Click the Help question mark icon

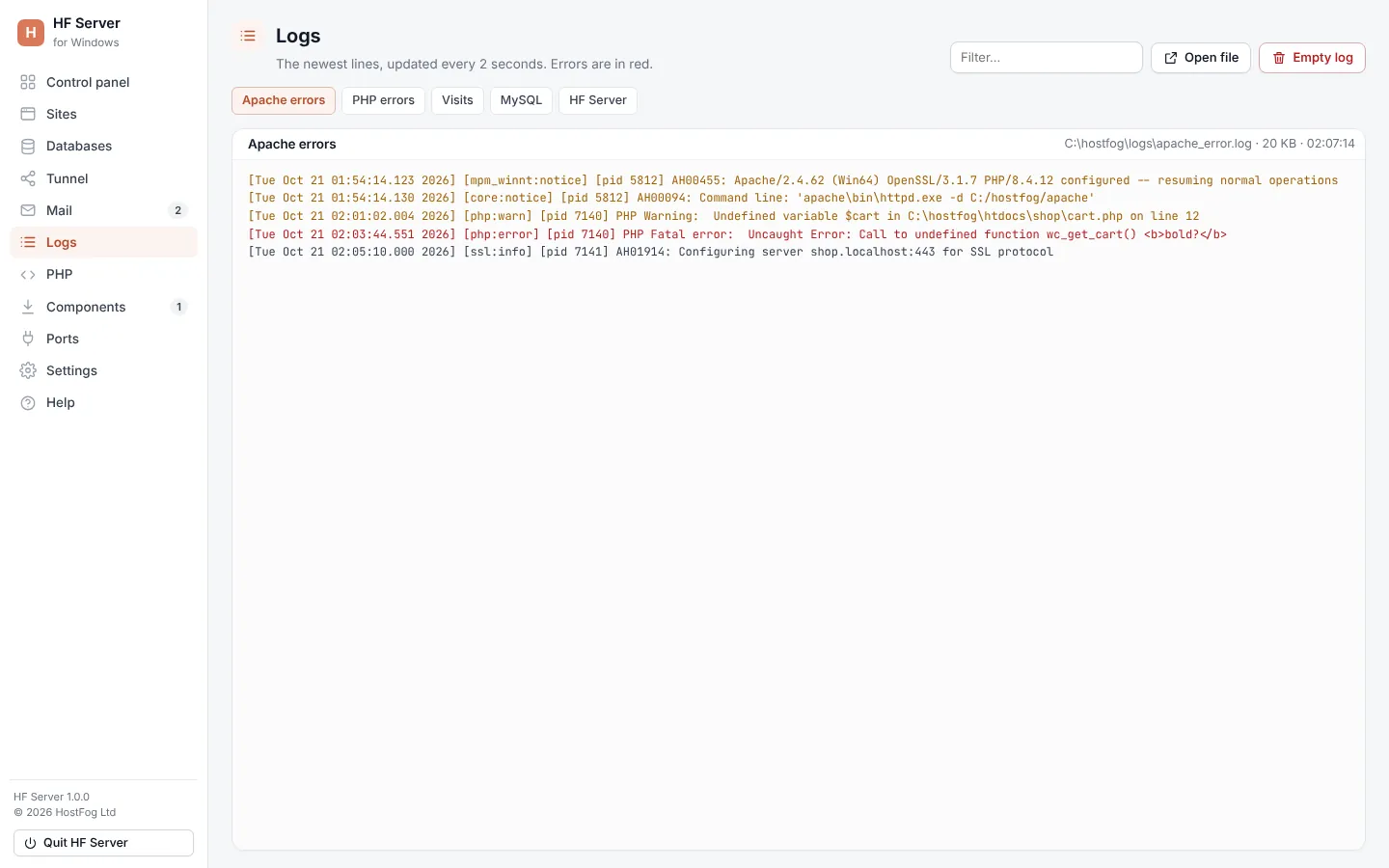point(28,402)
